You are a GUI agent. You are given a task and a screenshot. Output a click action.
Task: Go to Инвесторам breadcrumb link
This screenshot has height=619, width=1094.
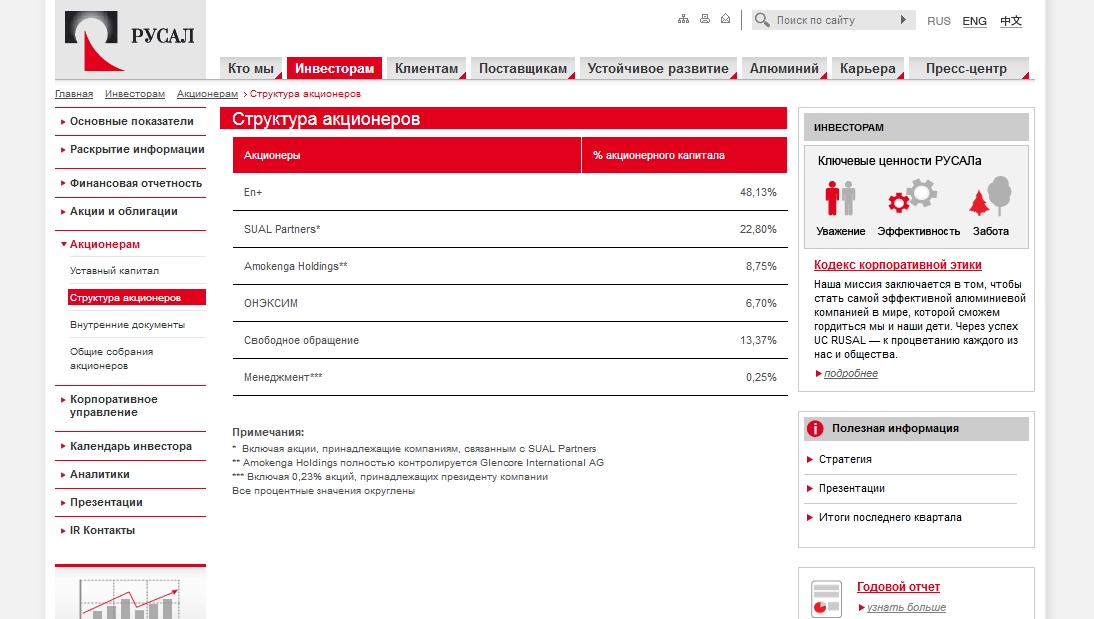point(135,94)
